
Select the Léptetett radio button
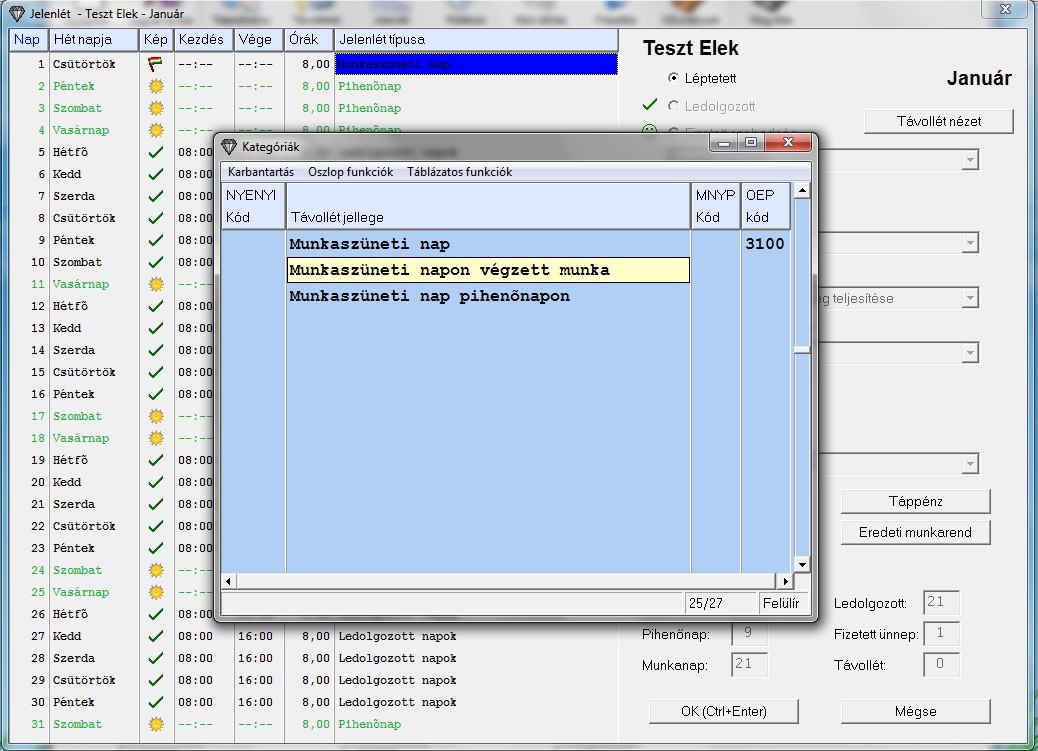click(673, 78)
